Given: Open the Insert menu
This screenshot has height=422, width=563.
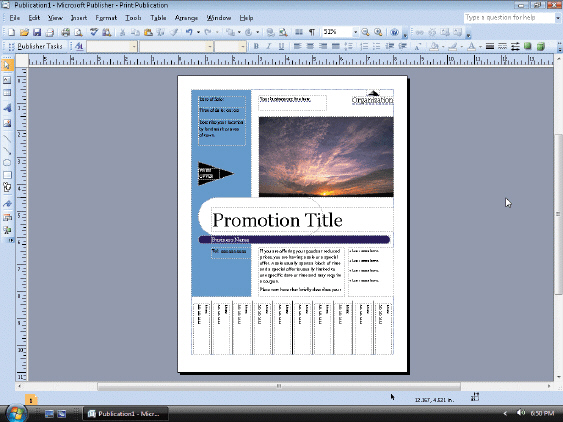Looking at the screenshot, I should [78, 18].
